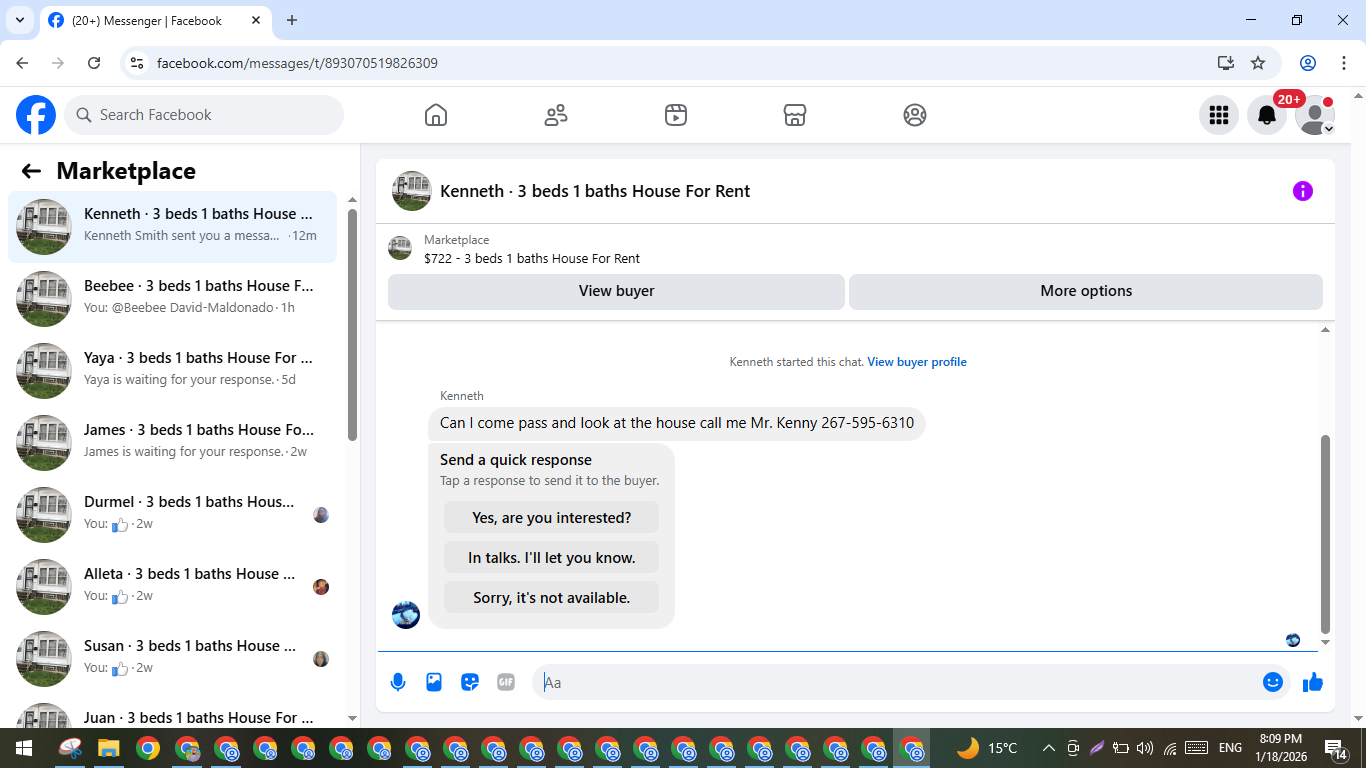Image resolution: width=1366 pixels, height=768 pixels.
Task: Open Kenneth conversation in the list
Action: tap(172, 227)
